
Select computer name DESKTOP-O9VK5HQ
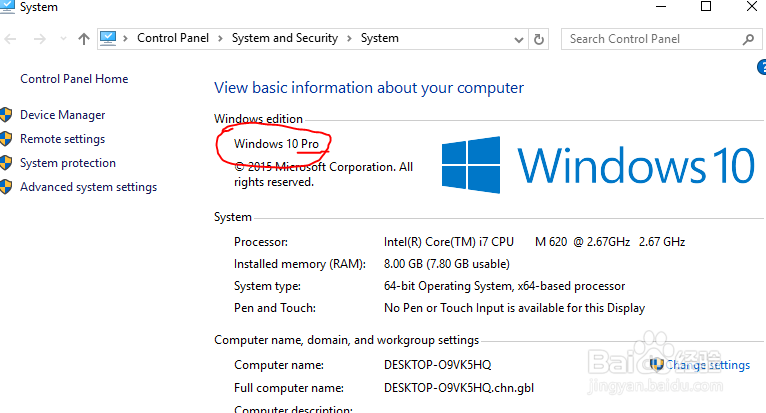pos(437,365)
